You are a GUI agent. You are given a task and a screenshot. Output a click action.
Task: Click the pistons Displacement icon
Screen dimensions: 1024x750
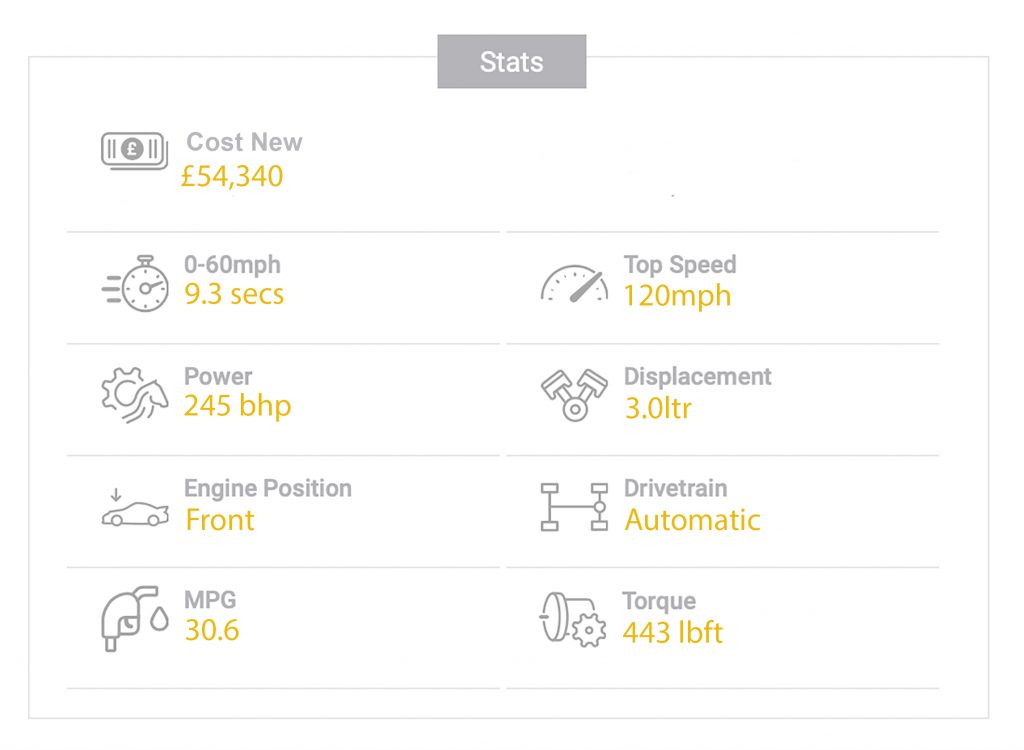click(574, 395)
